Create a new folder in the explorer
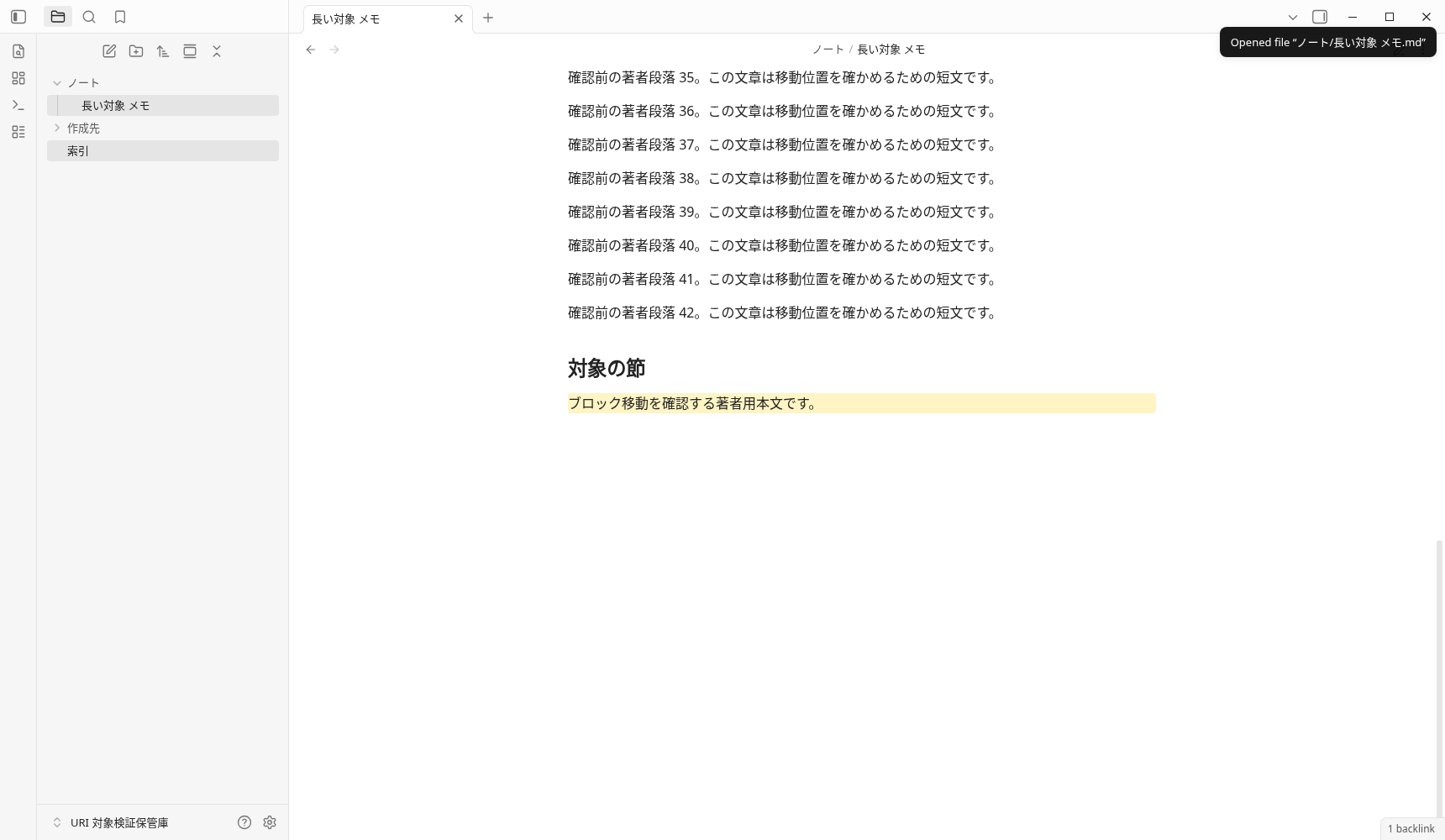This screenshot has width=1445, height=840. tap(136, 51)
